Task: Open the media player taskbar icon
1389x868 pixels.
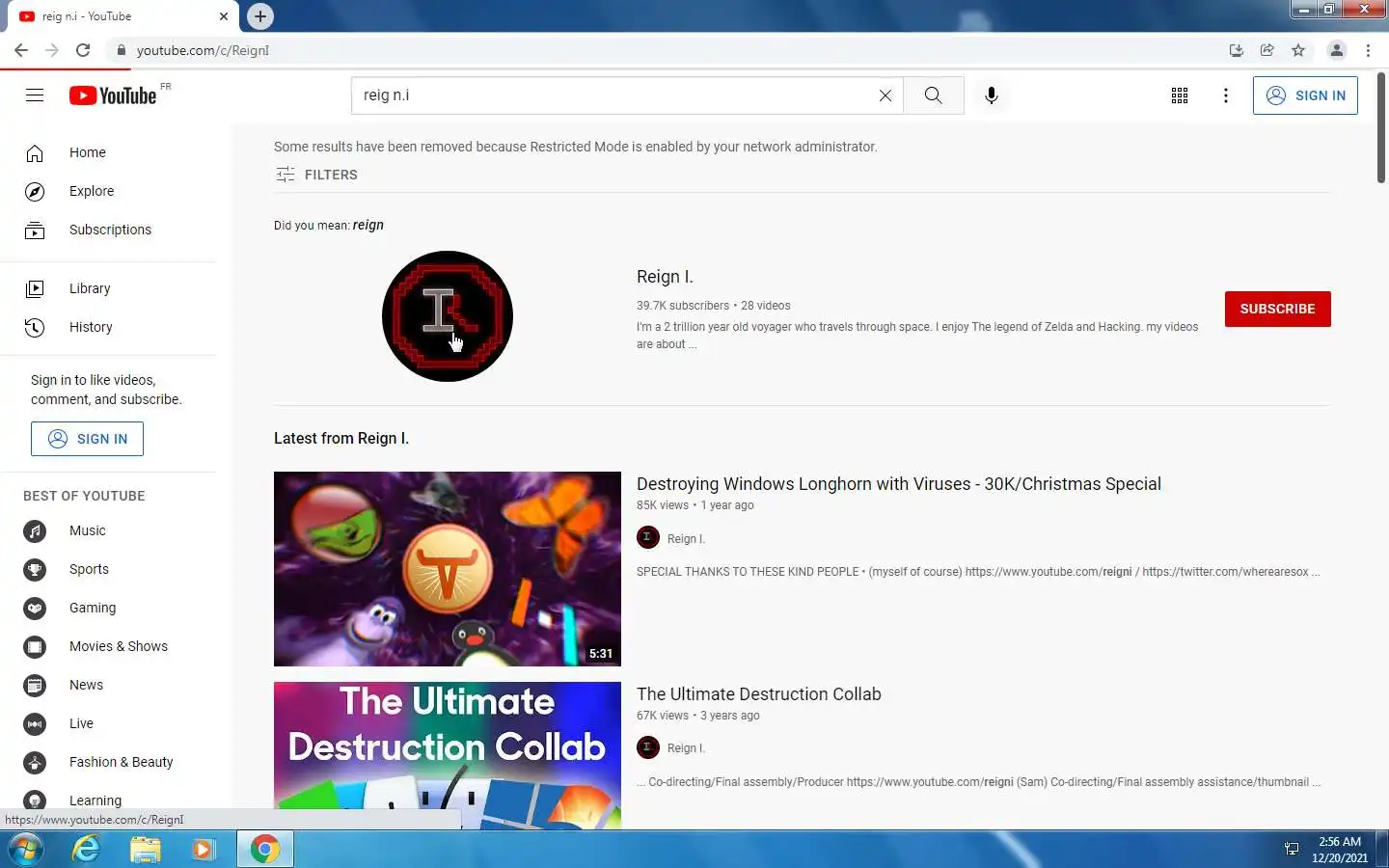Action: [x=204, y=850]
